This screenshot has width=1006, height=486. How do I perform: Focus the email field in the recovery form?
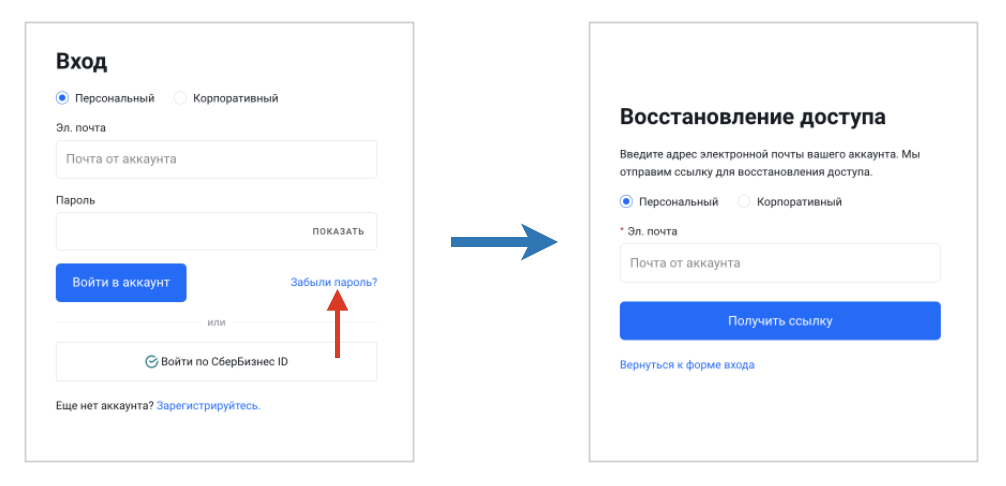point(780,263)
